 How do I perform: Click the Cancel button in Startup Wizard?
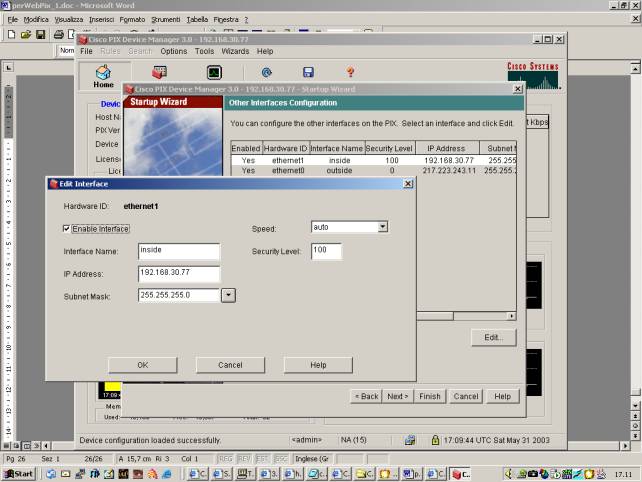pos(466,396)
